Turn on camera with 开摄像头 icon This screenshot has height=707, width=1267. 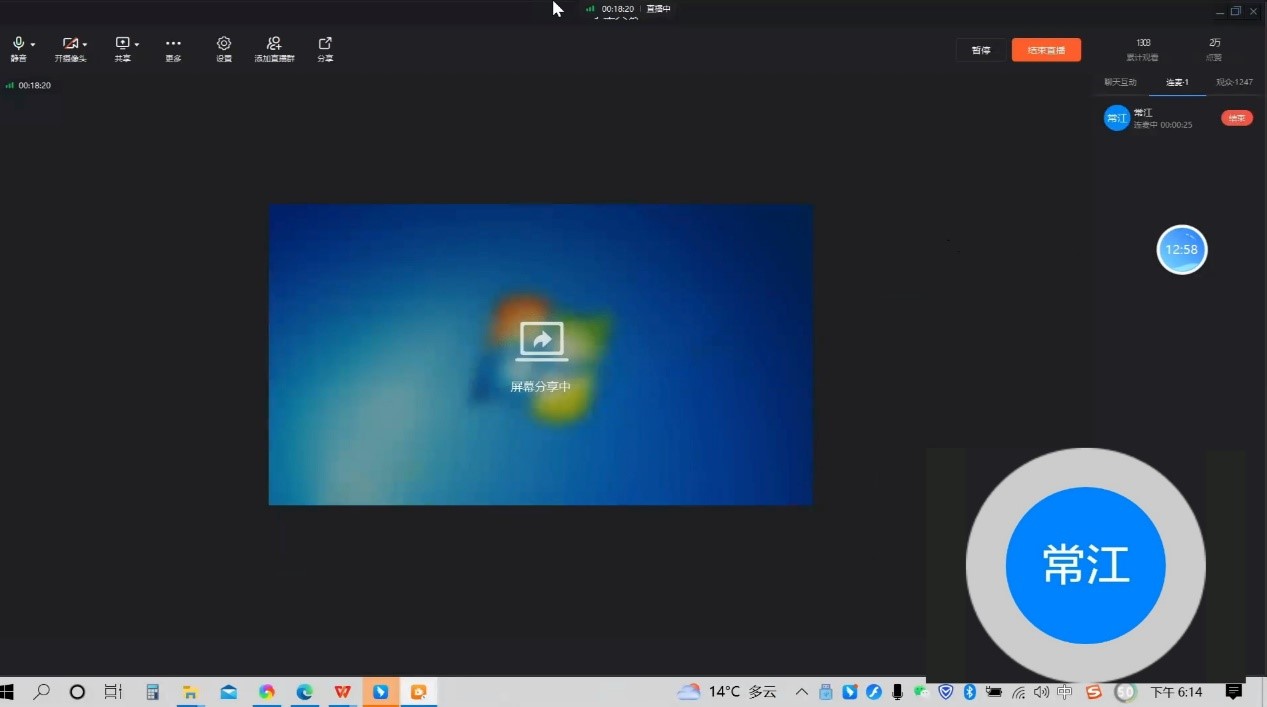tap(69, 44)
